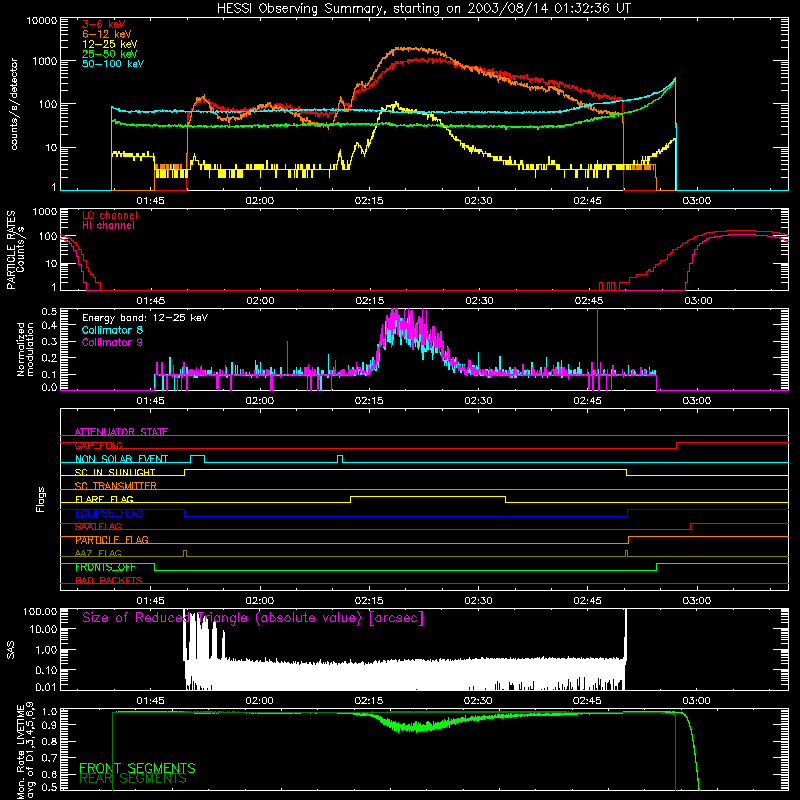Screen dimensions: 800x800
Task: Click the HESSI Observing Summary title text
Action: coord(424,8)
